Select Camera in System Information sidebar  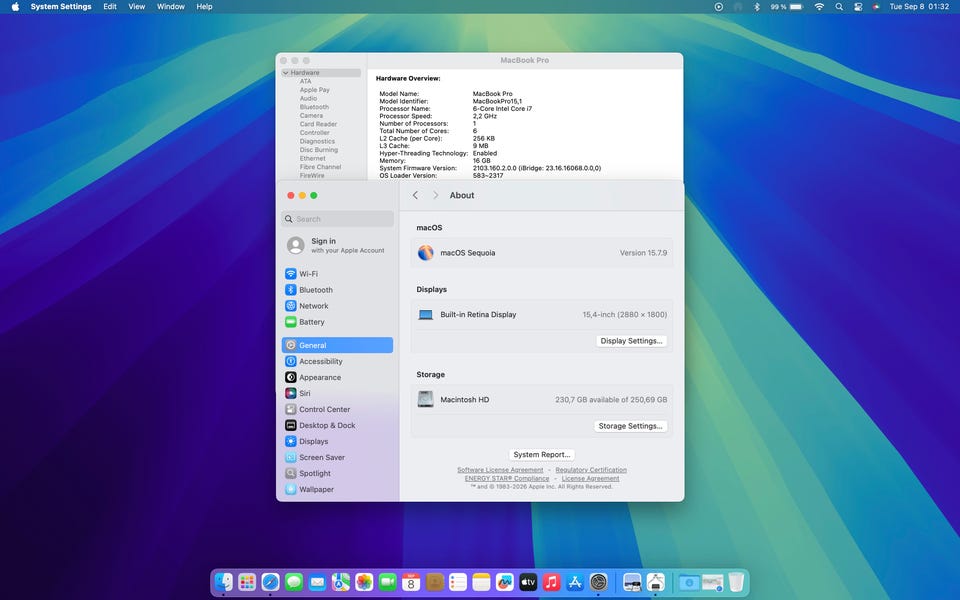click(311, 116)
